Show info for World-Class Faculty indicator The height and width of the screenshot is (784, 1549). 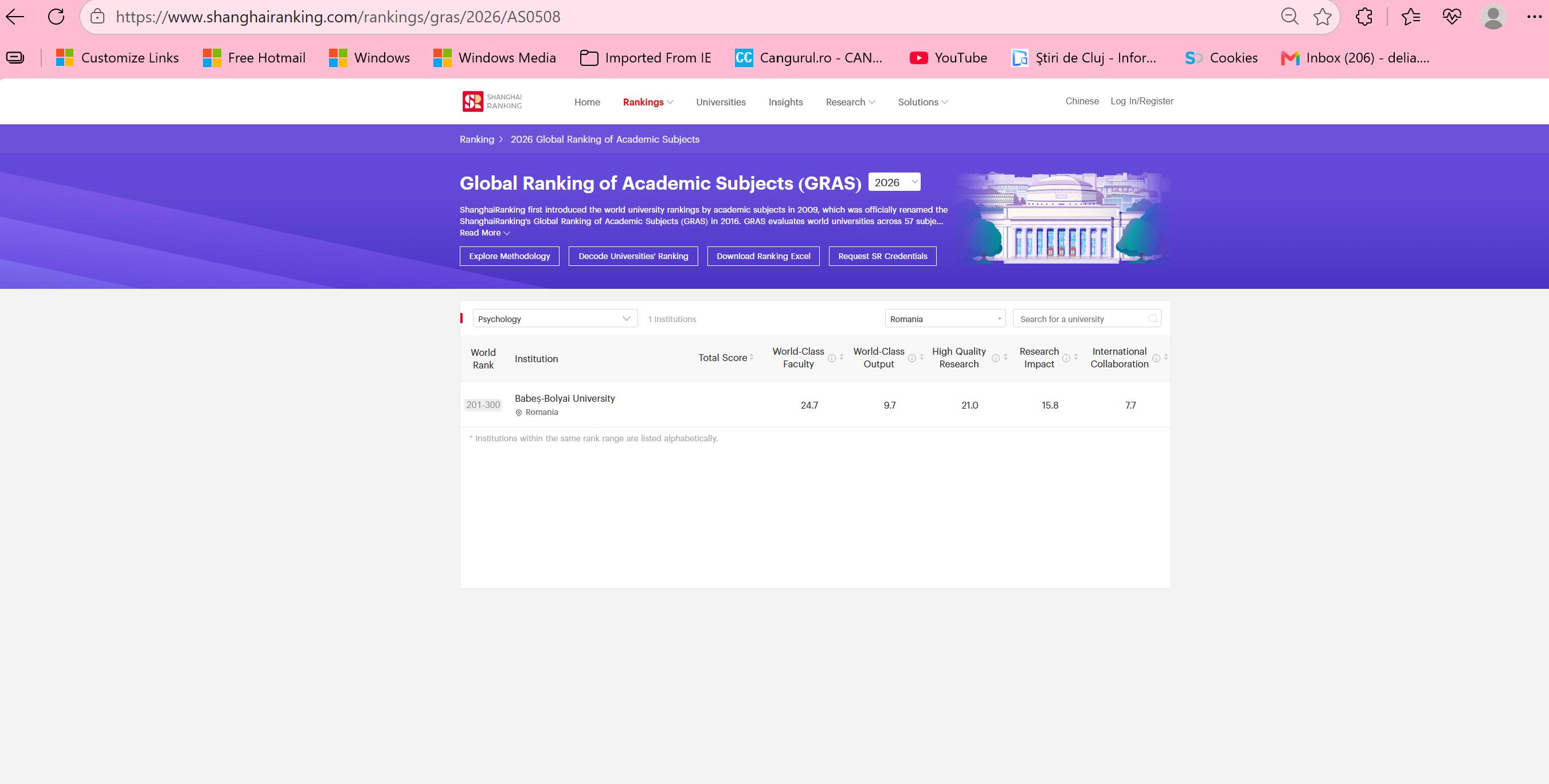832,358
